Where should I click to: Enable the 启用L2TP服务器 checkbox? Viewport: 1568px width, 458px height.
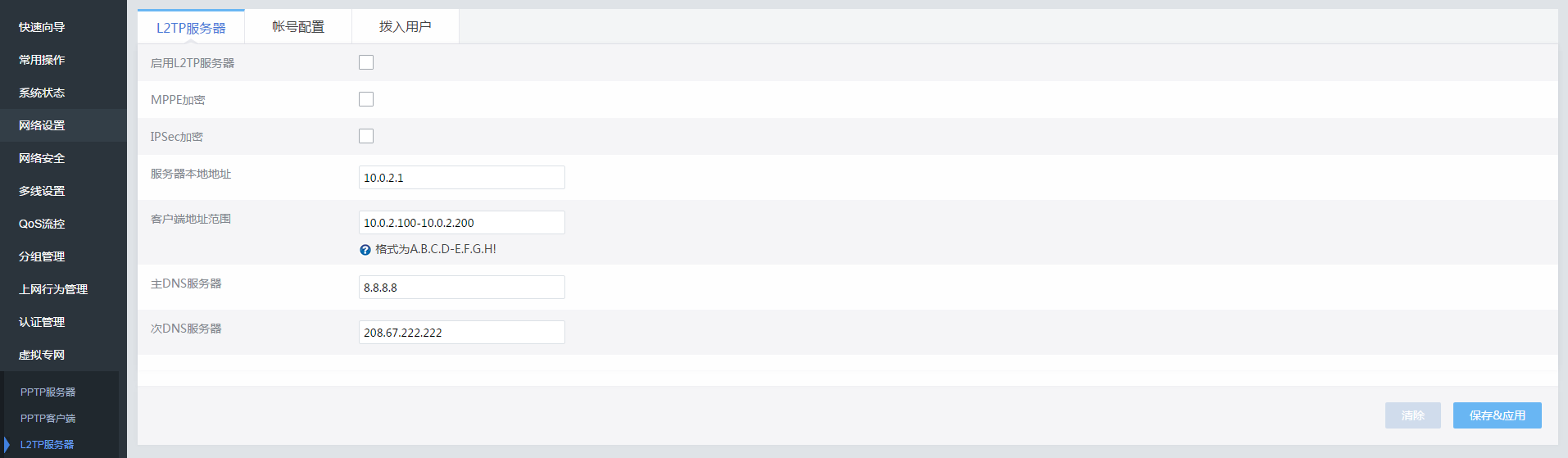click(x=366, y=62)
